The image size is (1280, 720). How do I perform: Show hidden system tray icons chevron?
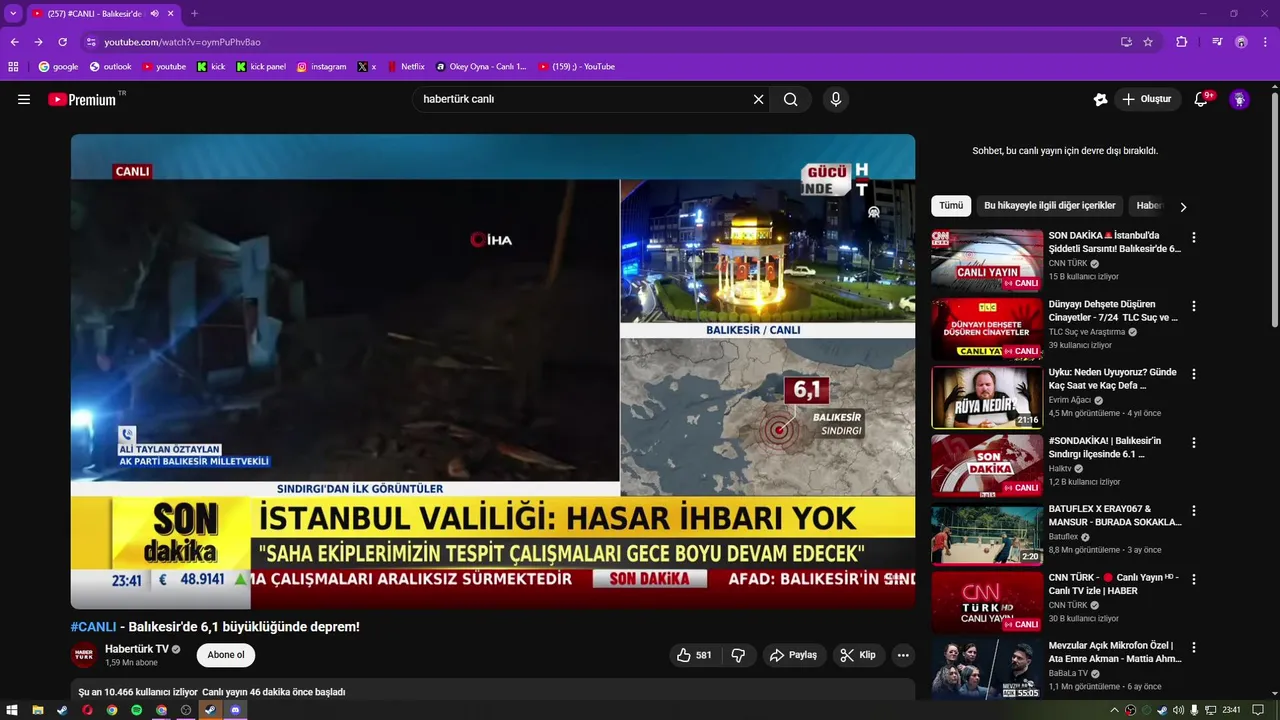[x=1115, y=710]
